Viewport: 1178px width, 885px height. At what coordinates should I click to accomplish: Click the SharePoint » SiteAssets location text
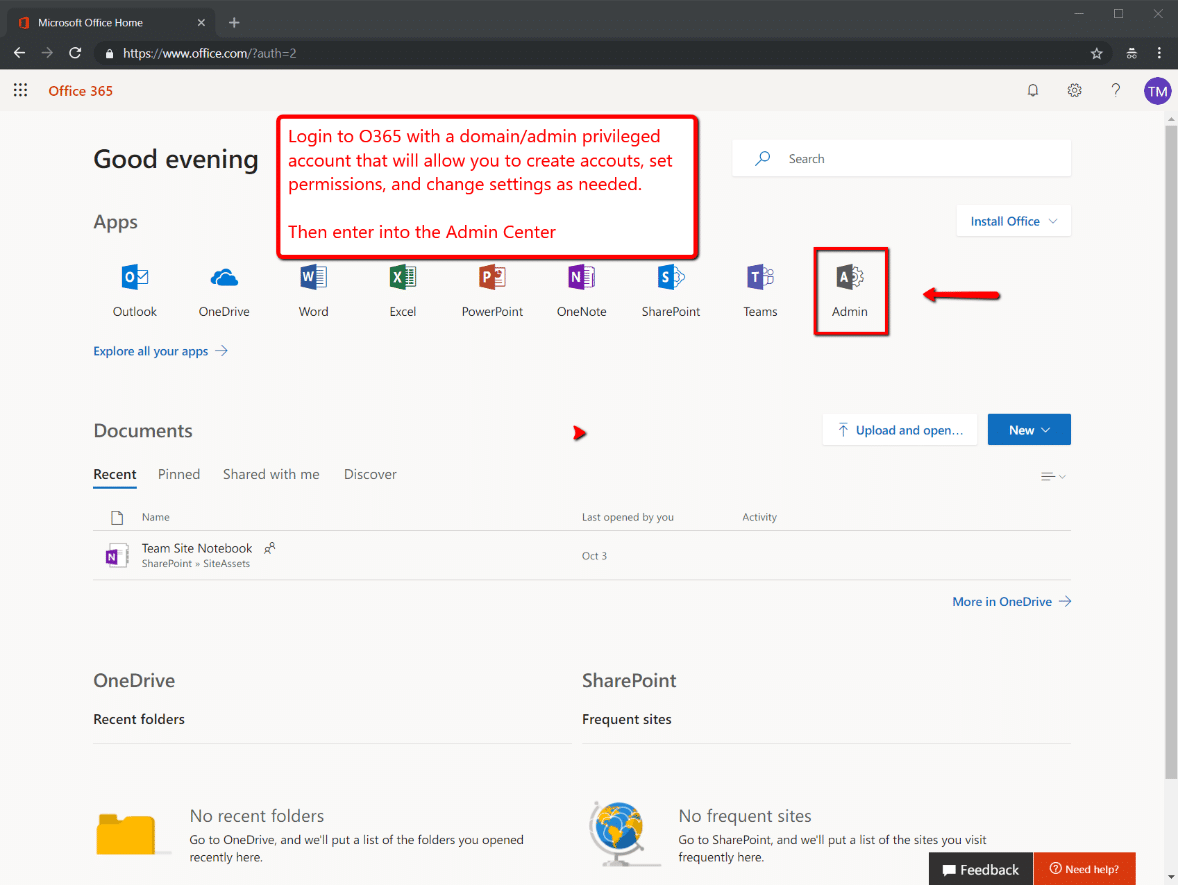pyautogui.click(x=195, y=563)
